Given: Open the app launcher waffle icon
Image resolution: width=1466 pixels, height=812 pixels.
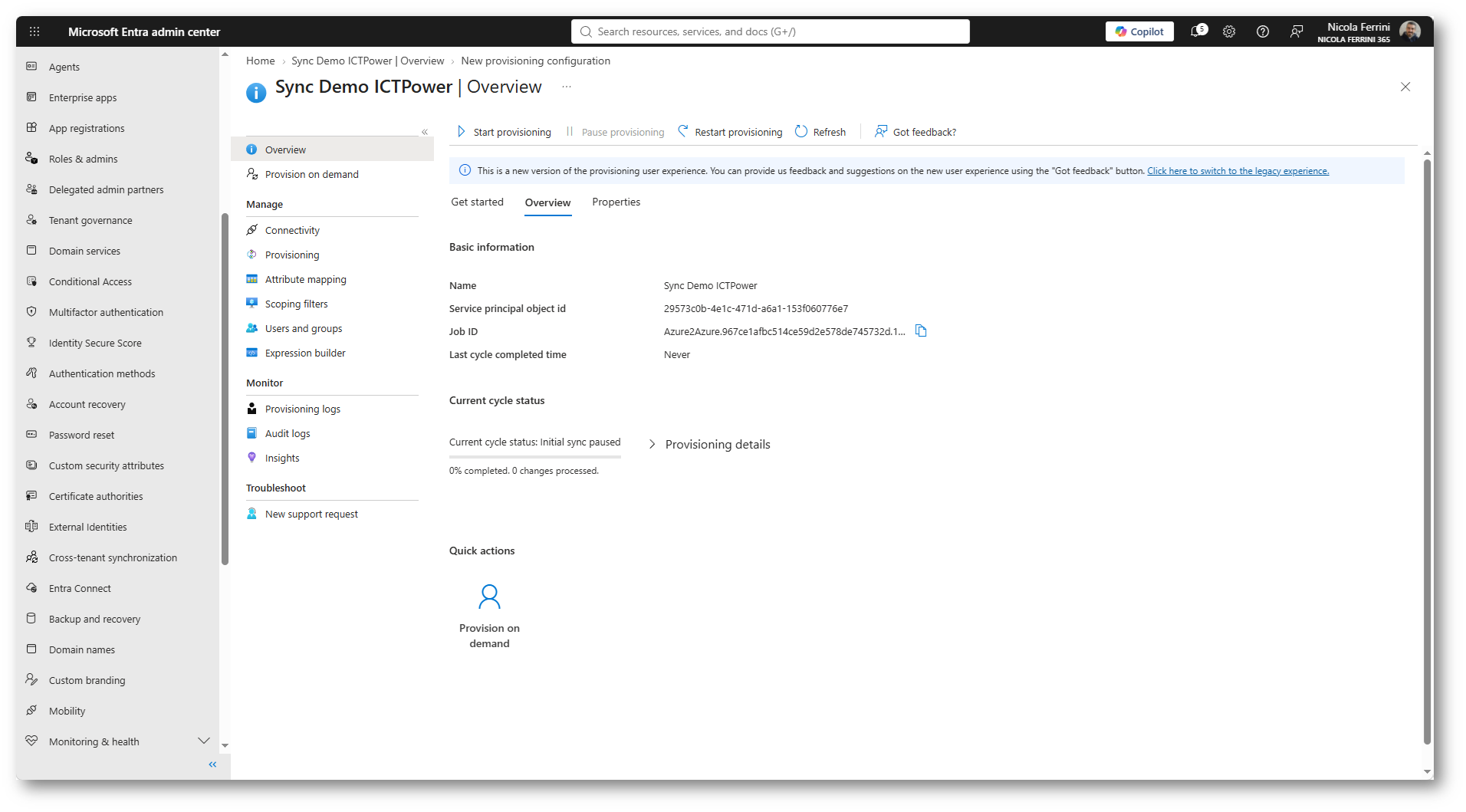Looking at the screenshot, I should [x=35, y=31].
